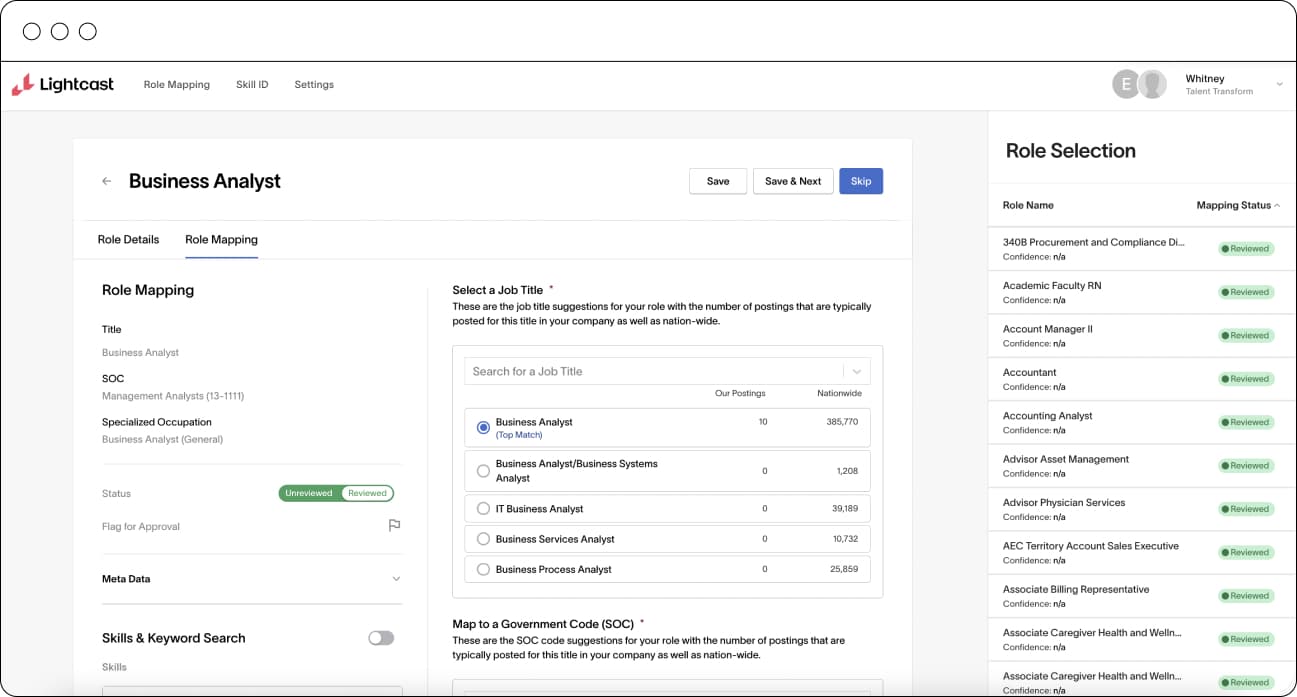Click the Reviewed badge for Accountant
Image resolution: width=1297 pixels, height=697 pixels.
click(1245, 379)
